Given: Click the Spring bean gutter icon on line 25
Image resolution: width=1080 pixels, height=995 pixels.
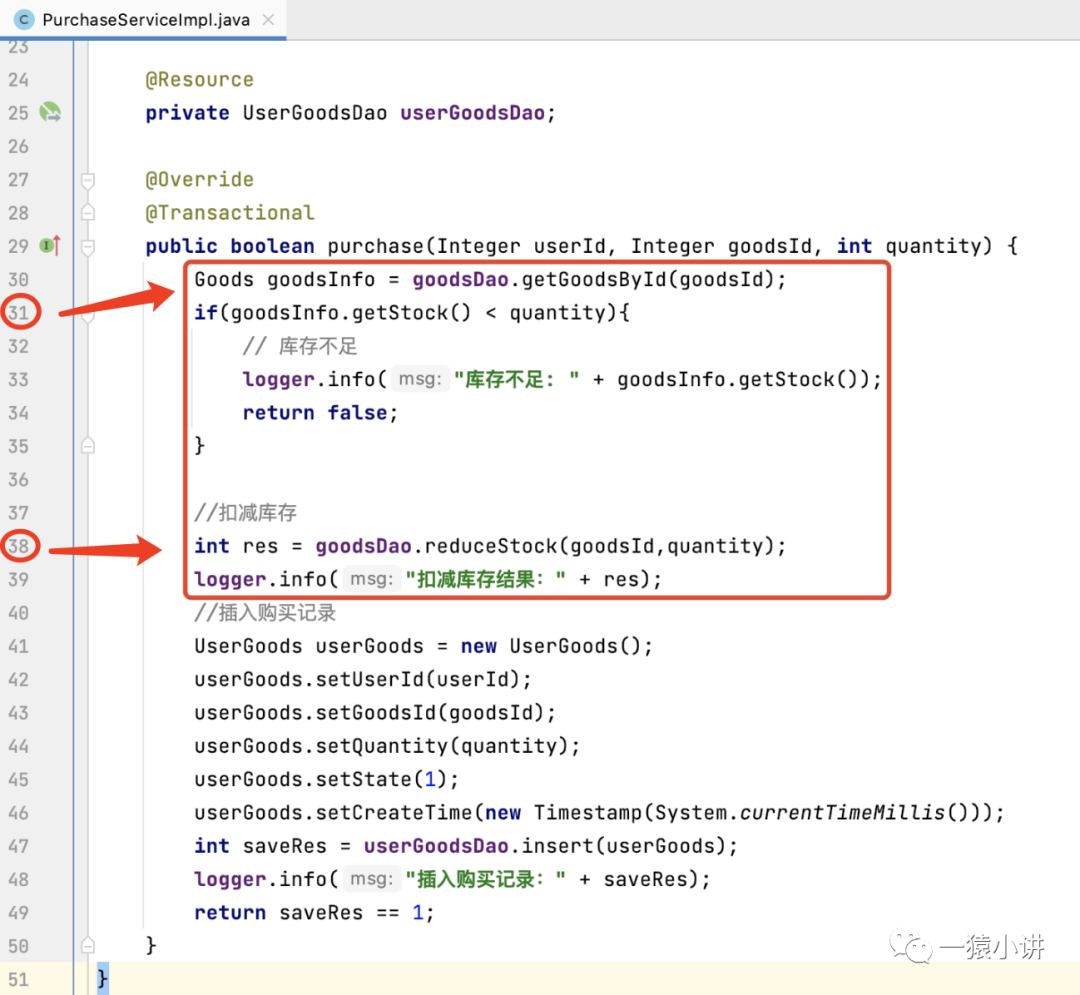Looking at the screenshot, I should (50, 112).
